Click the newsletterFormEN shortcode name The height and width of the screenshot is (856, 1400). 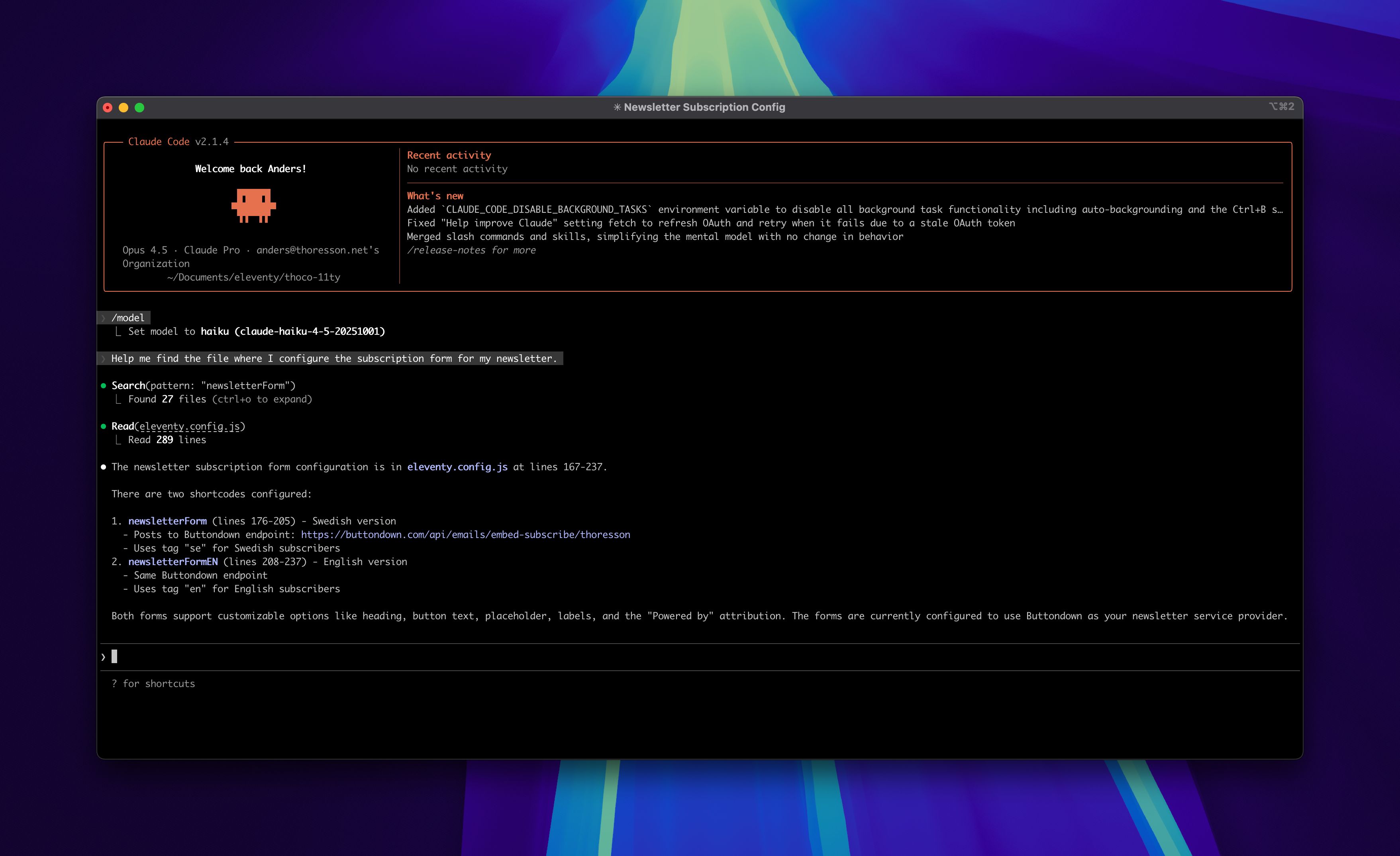pyautogui.click(x=173, y=562)
